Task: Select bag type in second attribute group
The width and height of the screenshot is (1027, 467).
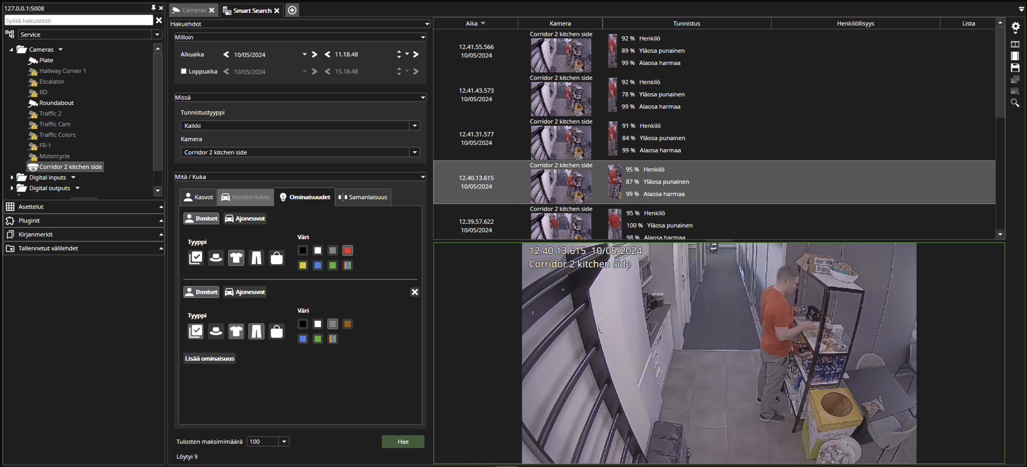Action: tap(276, 331)
